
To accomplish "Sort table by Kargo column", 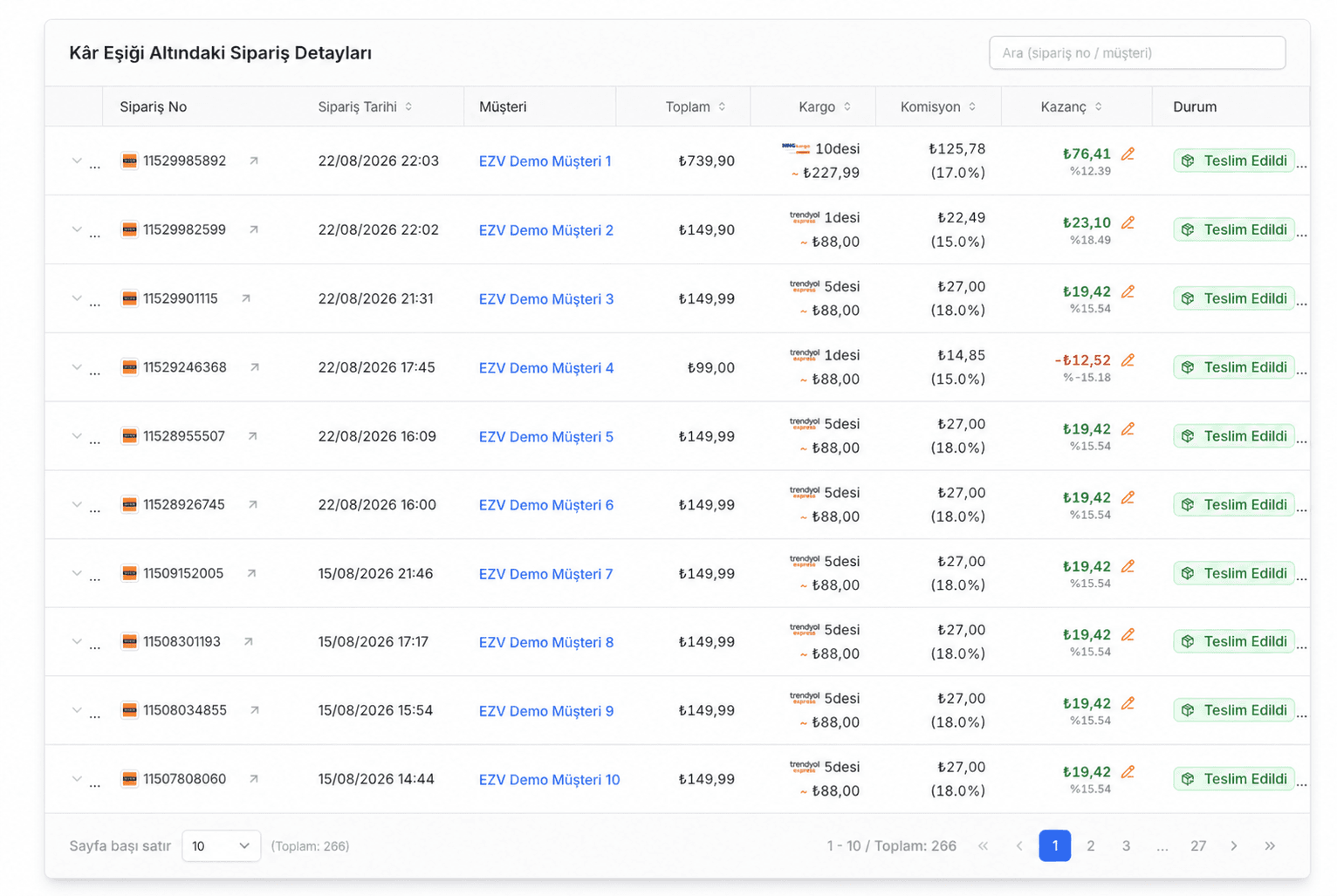I will [x=847, y=106].
